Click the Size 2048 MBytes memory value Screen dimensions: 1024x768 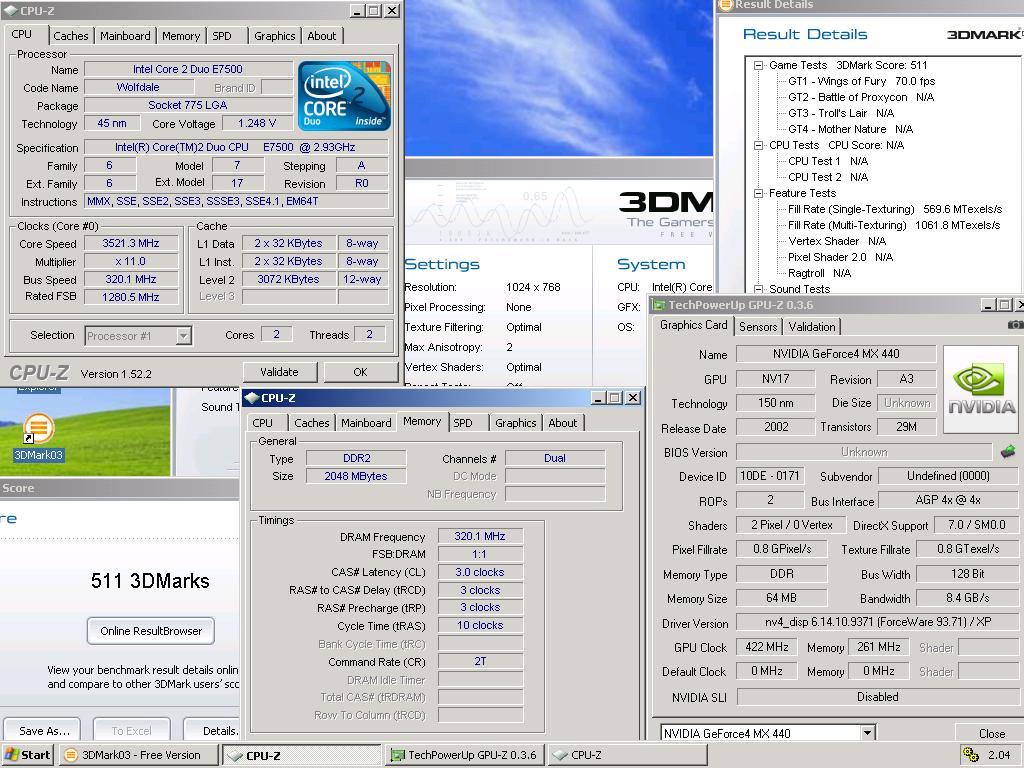356,477
